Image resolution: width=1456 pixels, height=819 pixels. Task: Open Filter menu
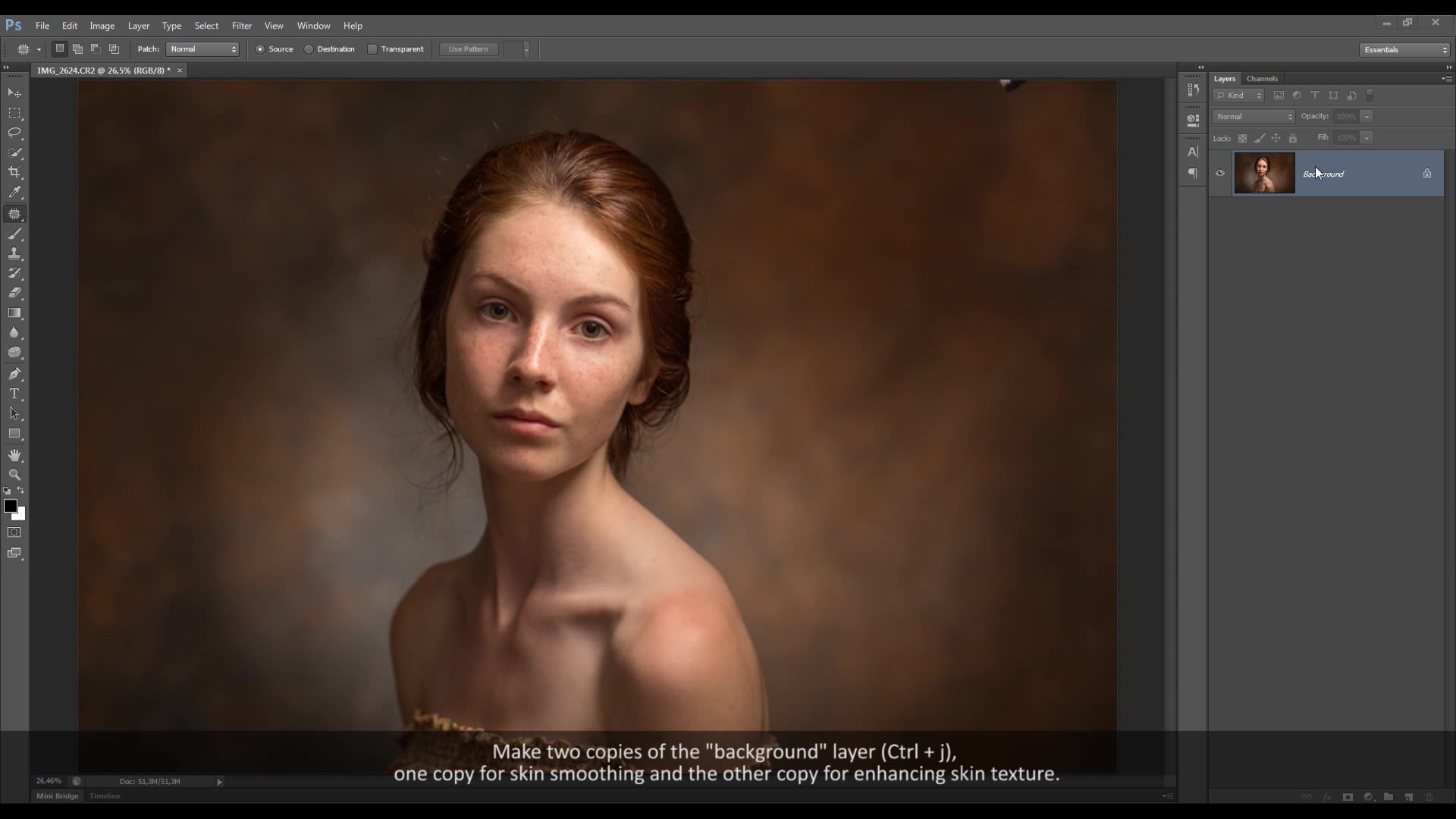(242, 25)
